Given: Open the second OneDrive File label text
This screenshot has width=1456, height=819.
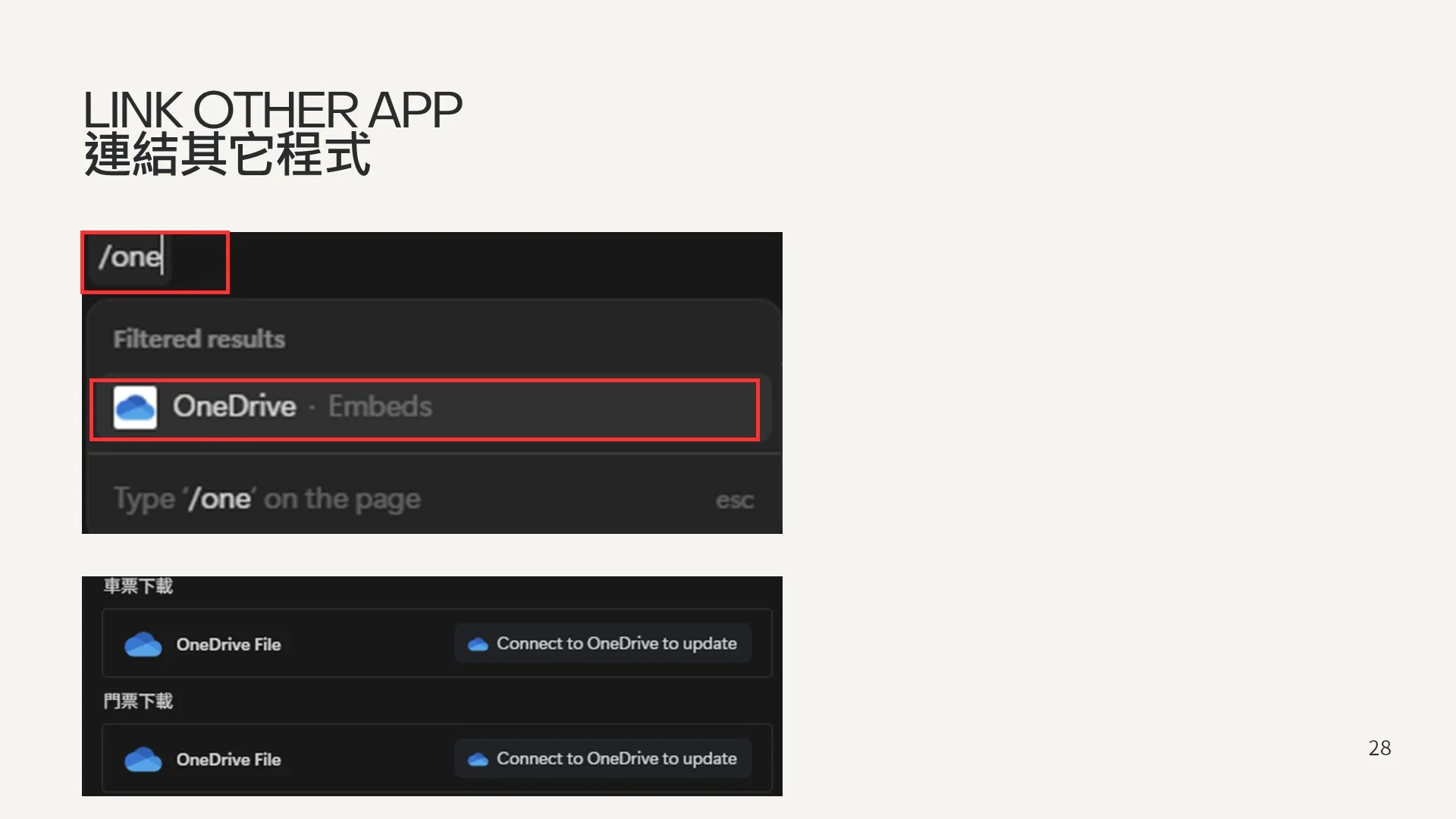Looking at the screenshot, I should coord(228,760).
